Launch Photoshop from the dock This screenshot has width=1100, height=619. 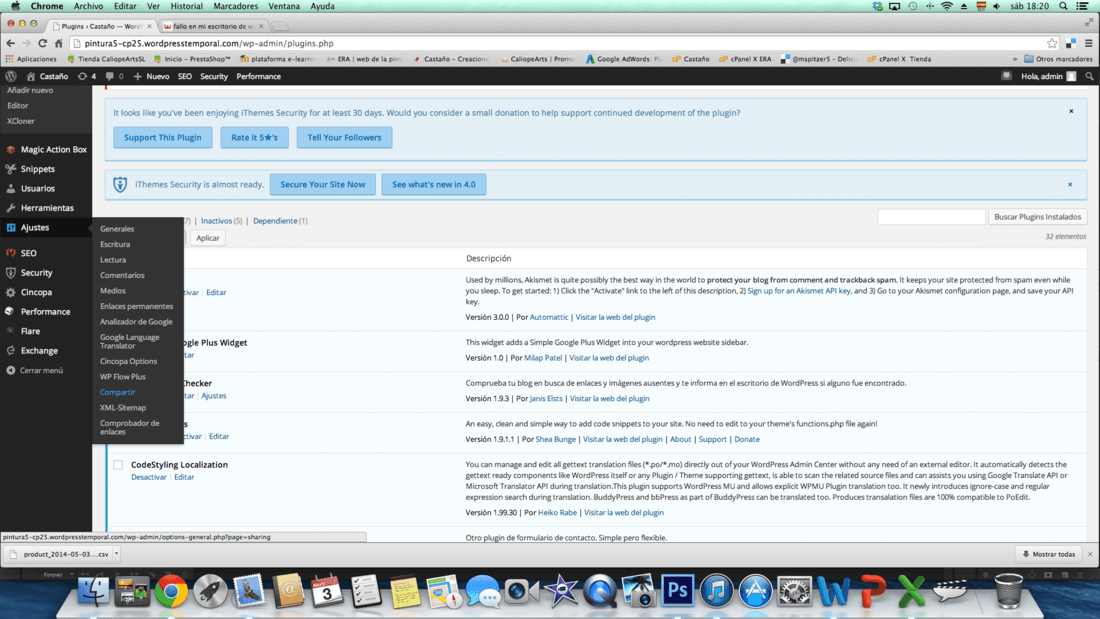[677, 591]
